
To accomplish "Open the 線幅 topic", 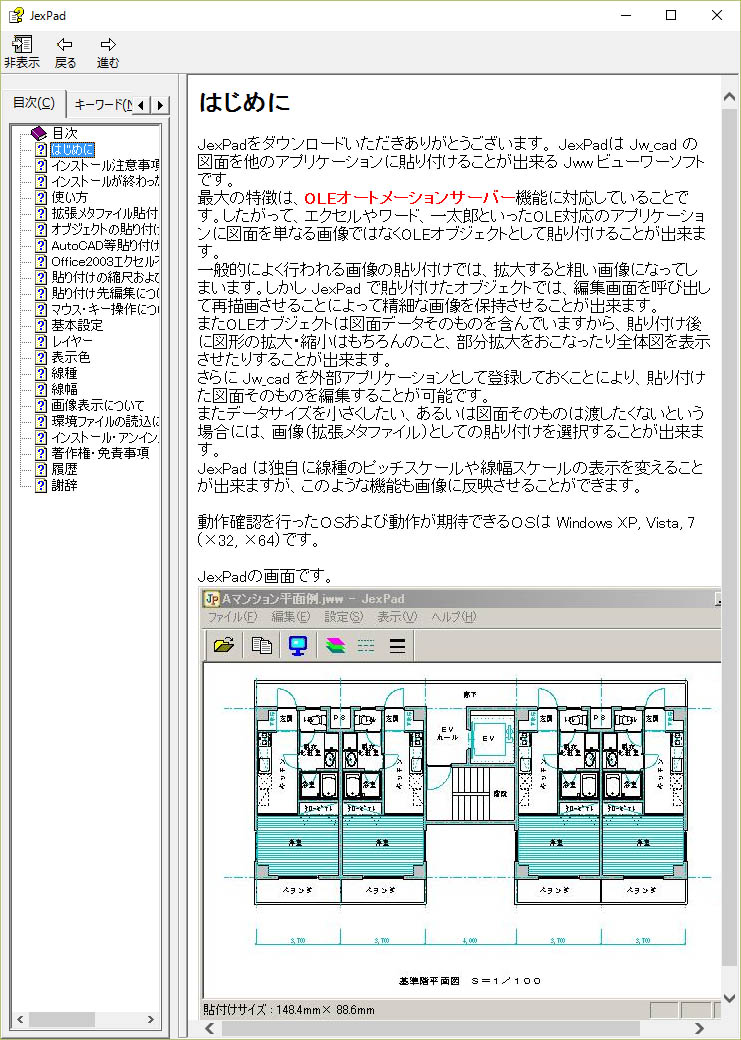I will 64,389.
